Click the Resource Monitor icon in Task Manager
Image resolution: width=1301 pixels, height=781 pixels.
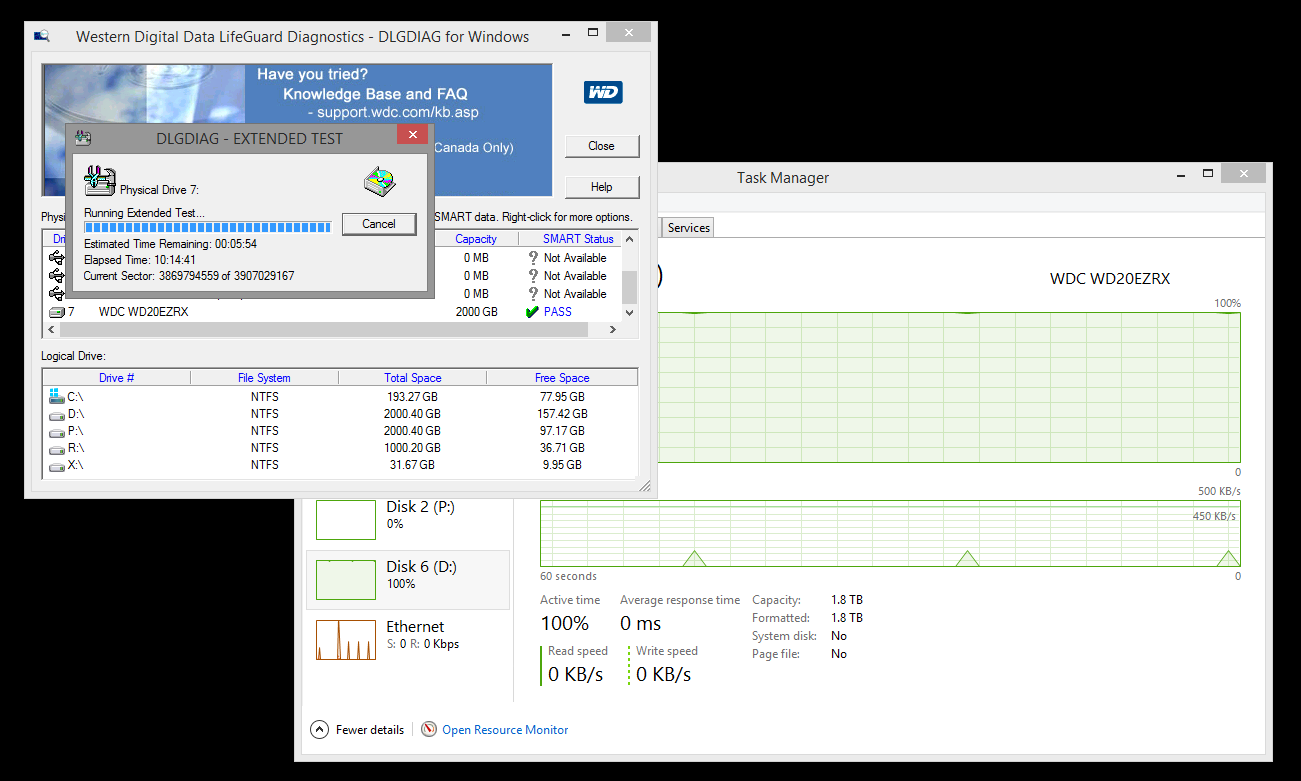(x=429, y=729)
